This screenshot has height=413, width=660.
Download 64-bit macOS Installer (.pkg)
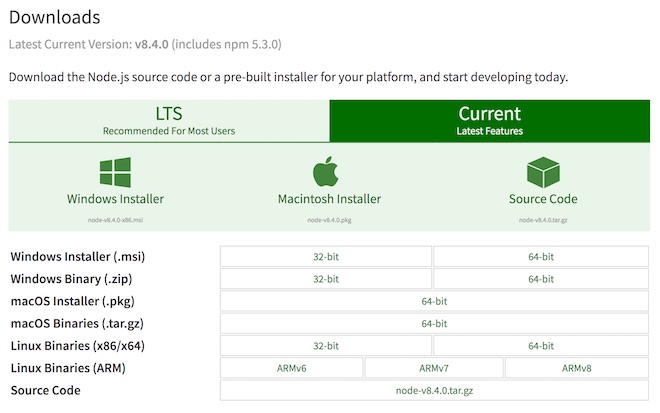pos(434,301)
